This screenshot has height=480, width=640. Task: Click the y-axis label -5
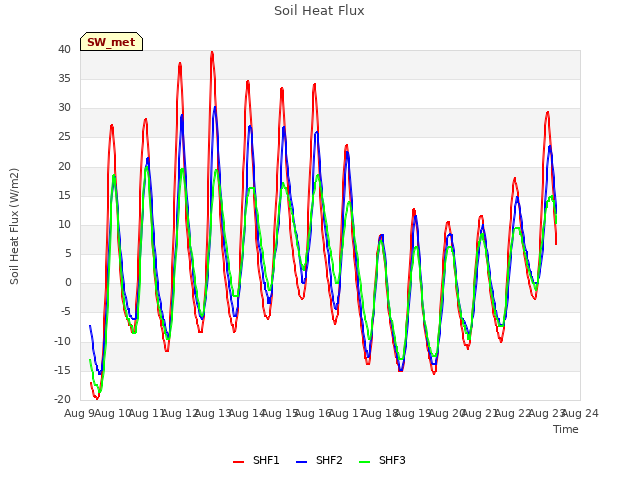(65, 312)
